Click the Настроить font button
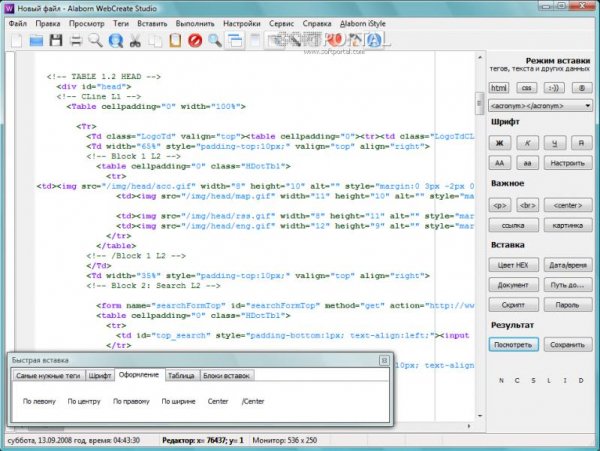The width and height of the screenshot is (600, 451). pos(568,163)
